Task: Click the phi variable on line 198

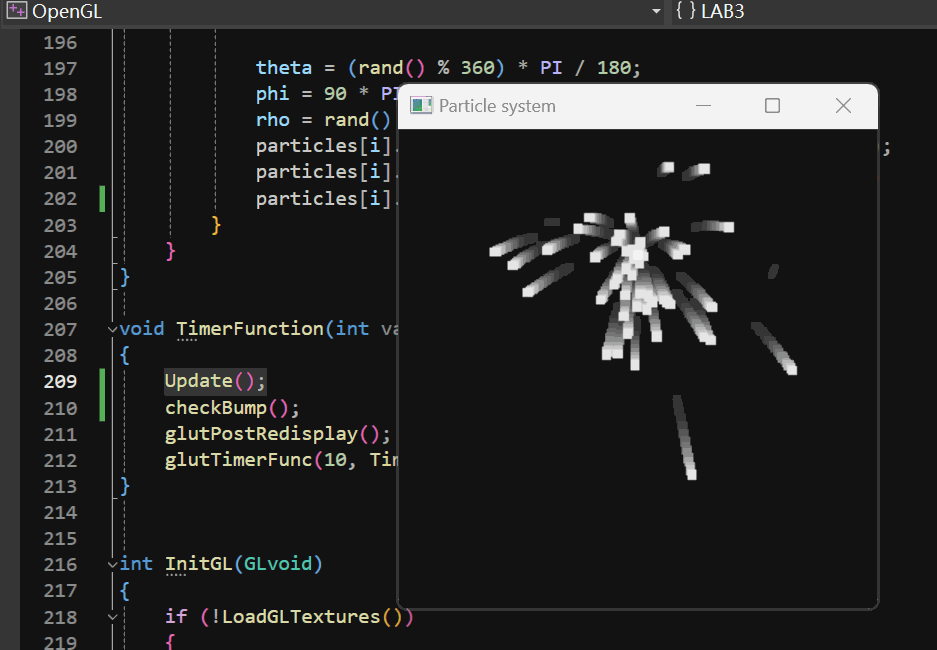Action: click(x=272, y=94)
